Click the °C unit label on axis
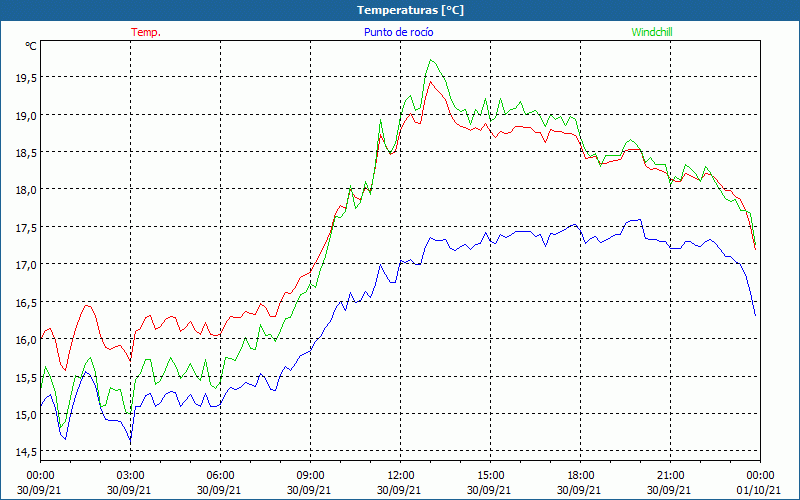The height and width of the screenshot is (500, 800). (31, 46)
